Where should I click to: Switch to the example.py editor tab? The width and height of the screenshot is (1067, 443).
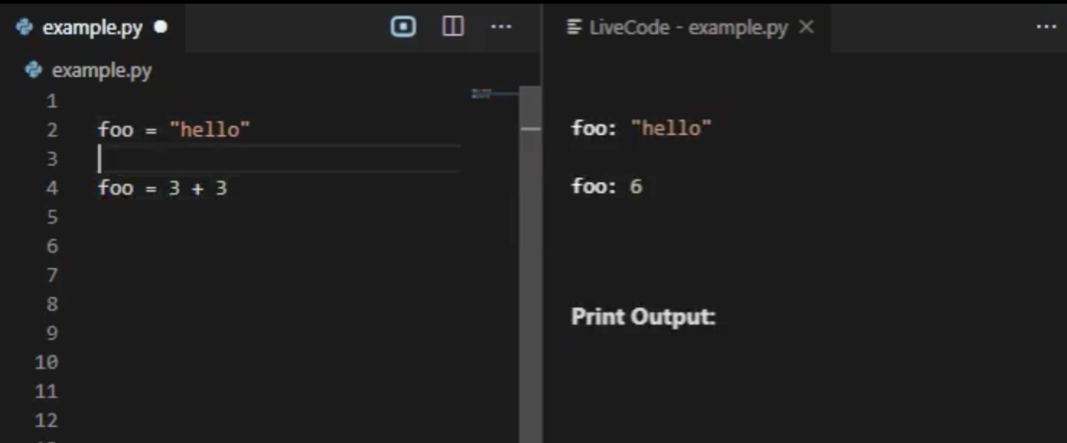[92, 28]
